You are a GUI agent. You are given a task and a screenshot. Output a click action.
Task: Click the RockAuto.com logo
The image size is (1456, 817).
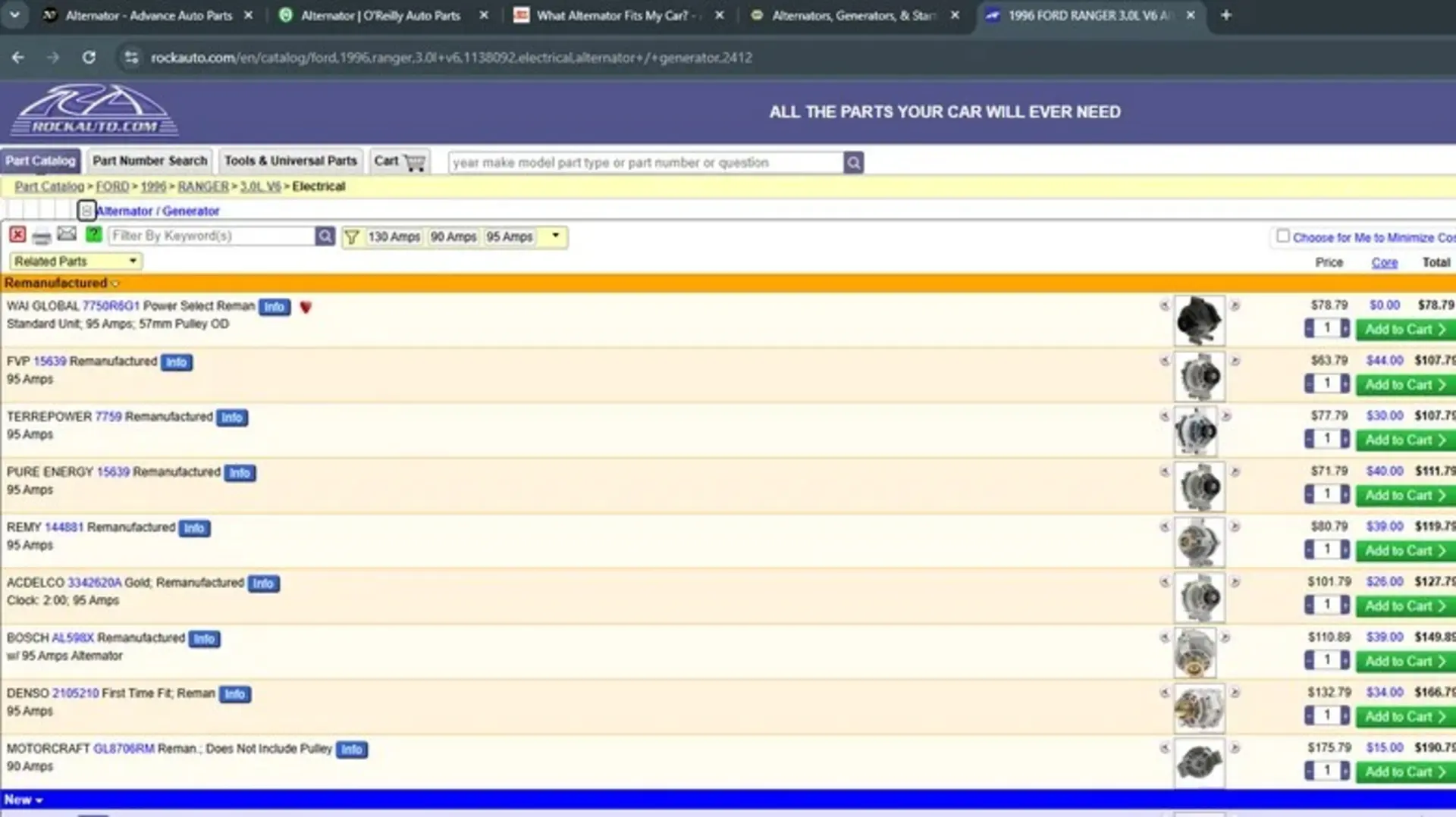click(x=94, y=111)
